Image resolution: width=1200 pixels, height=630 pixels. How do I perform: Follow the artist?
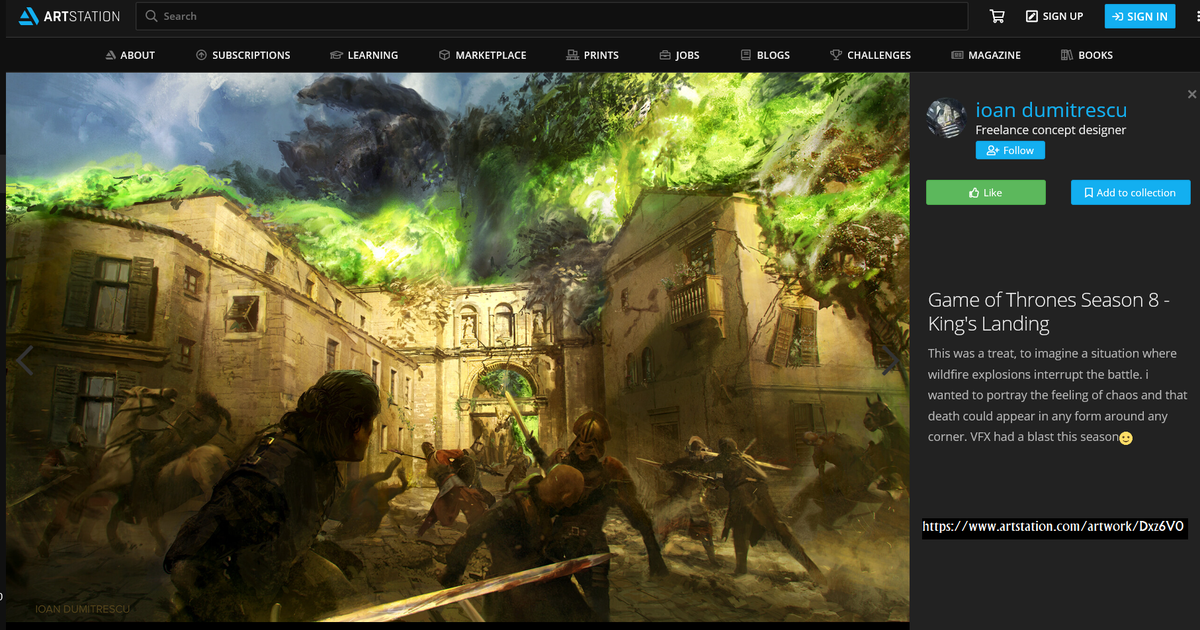point(1010,150)
